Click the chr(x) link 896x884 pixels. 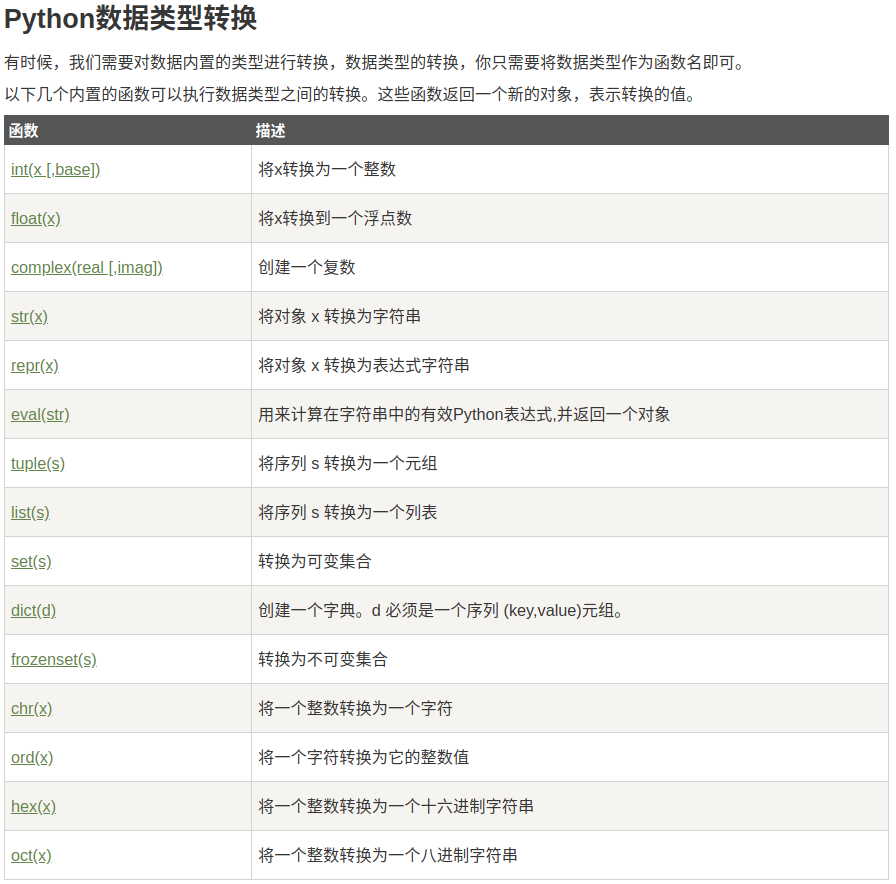[31, 709]
